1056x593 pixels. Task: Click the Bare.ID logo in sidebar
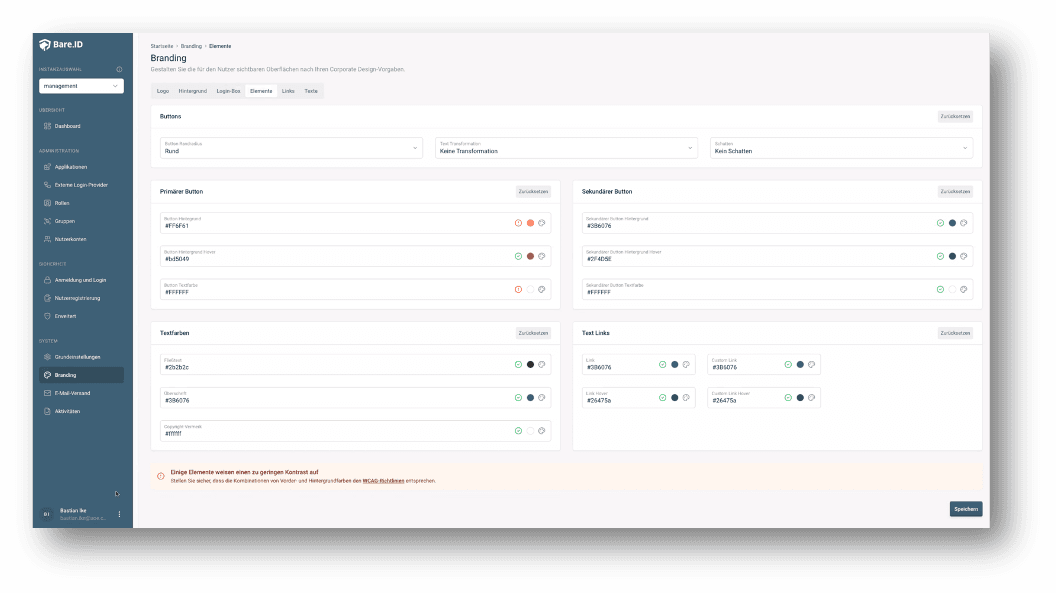(x=61, y=44)
